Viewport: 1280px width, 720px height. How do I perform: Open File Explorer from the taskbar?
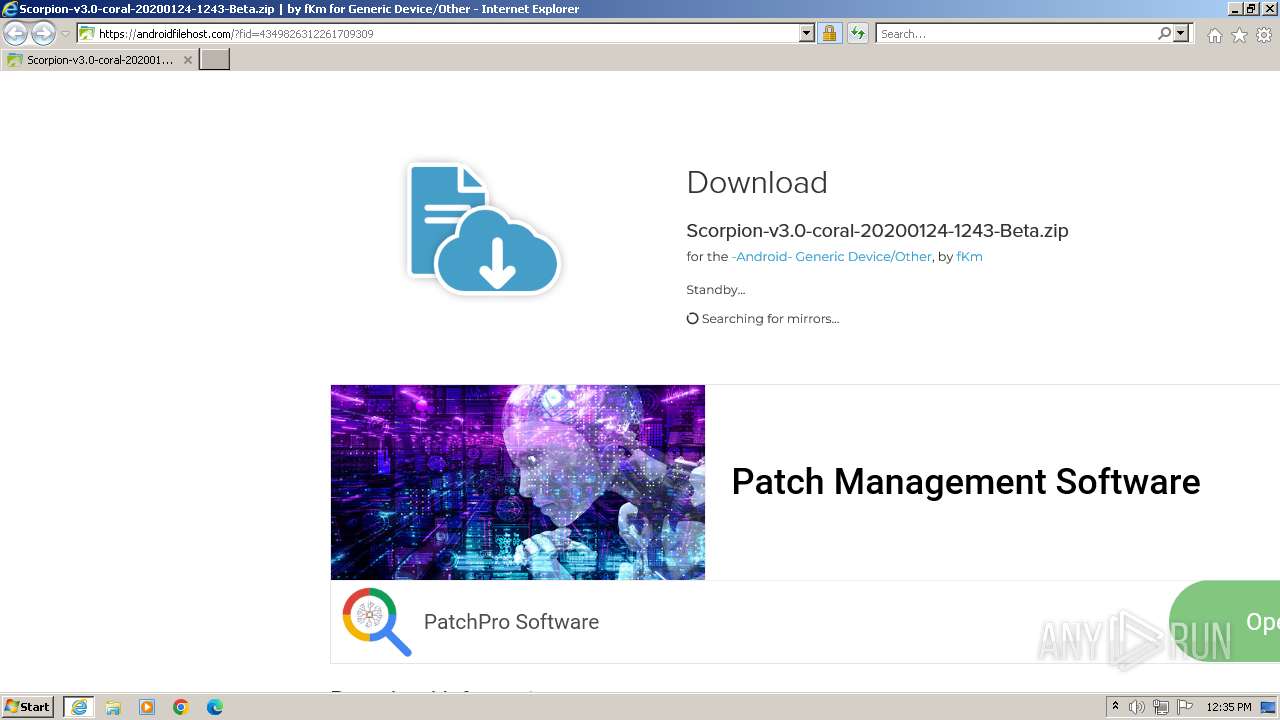[113, 707]
